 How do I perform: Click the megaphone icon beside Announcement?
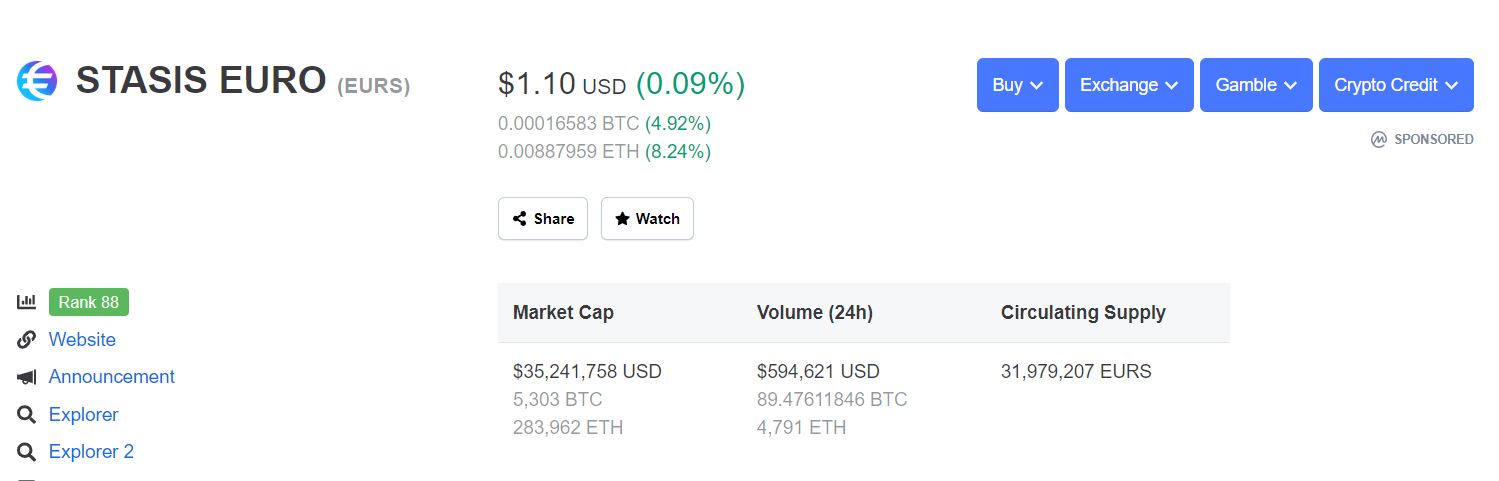click(27, 377)
